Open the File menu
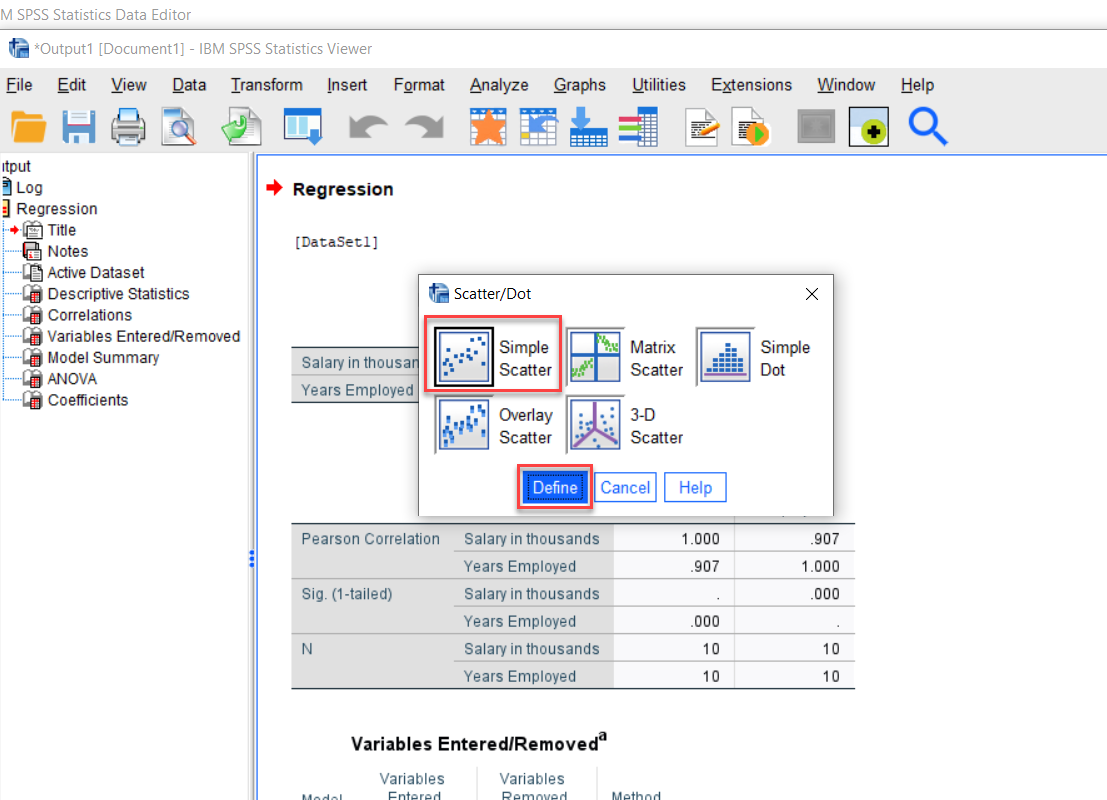The image size is (1107, 800). click(19, 85)
